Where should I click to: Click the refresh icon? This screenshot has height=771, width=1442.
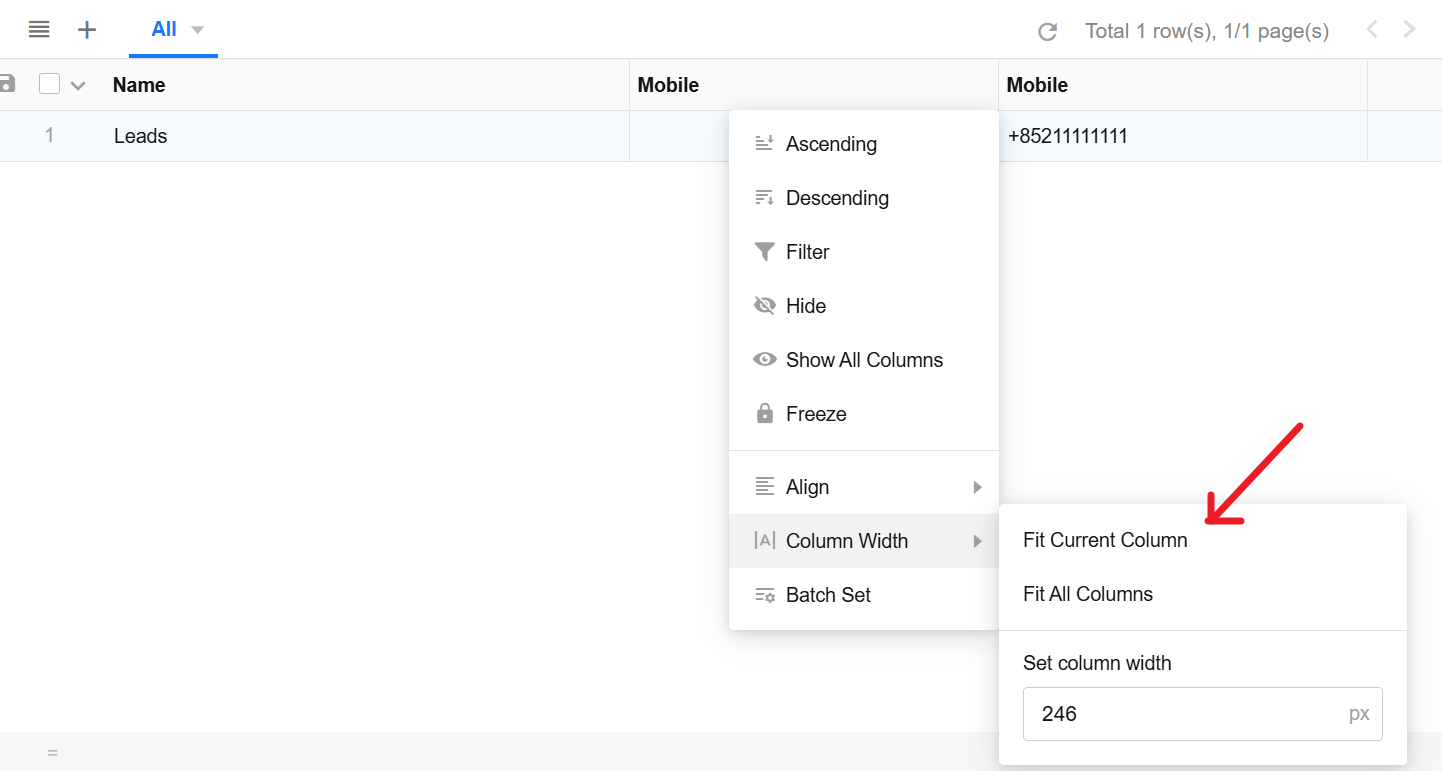pyautogui.click(x=1047, y=32)
